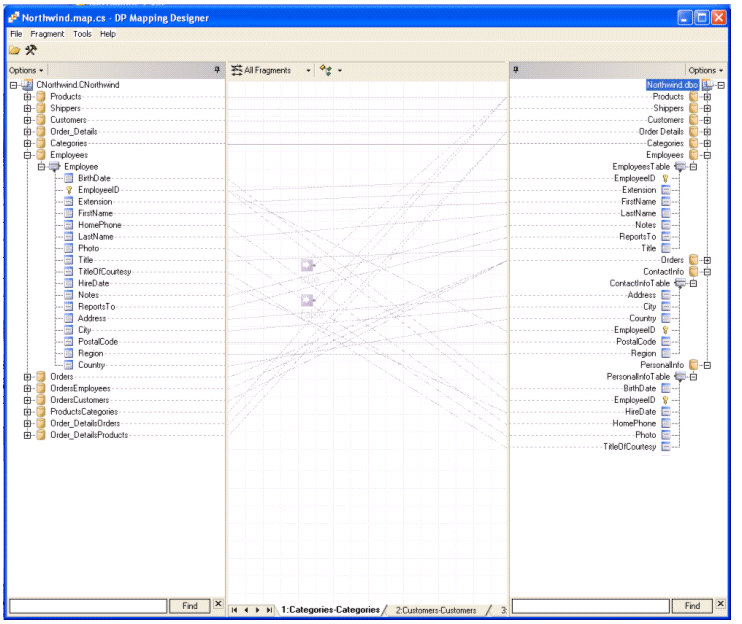The height and width of the screenshot is (624, 742).
Task: Select ProductsCategories in left tree
Action: 84,412
